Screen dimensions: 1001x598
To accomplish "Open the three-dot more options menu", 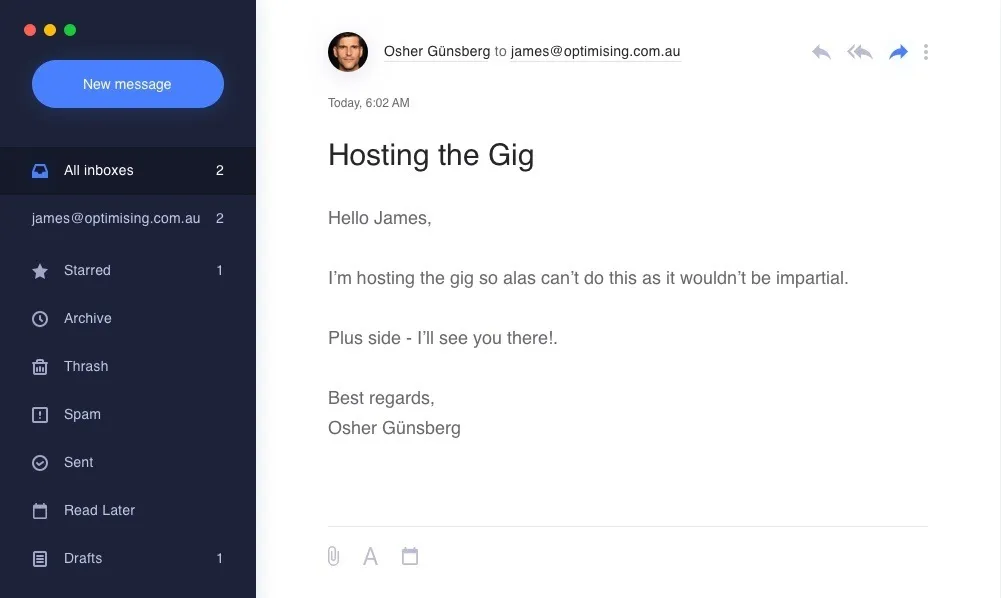I will coord(926,52).
